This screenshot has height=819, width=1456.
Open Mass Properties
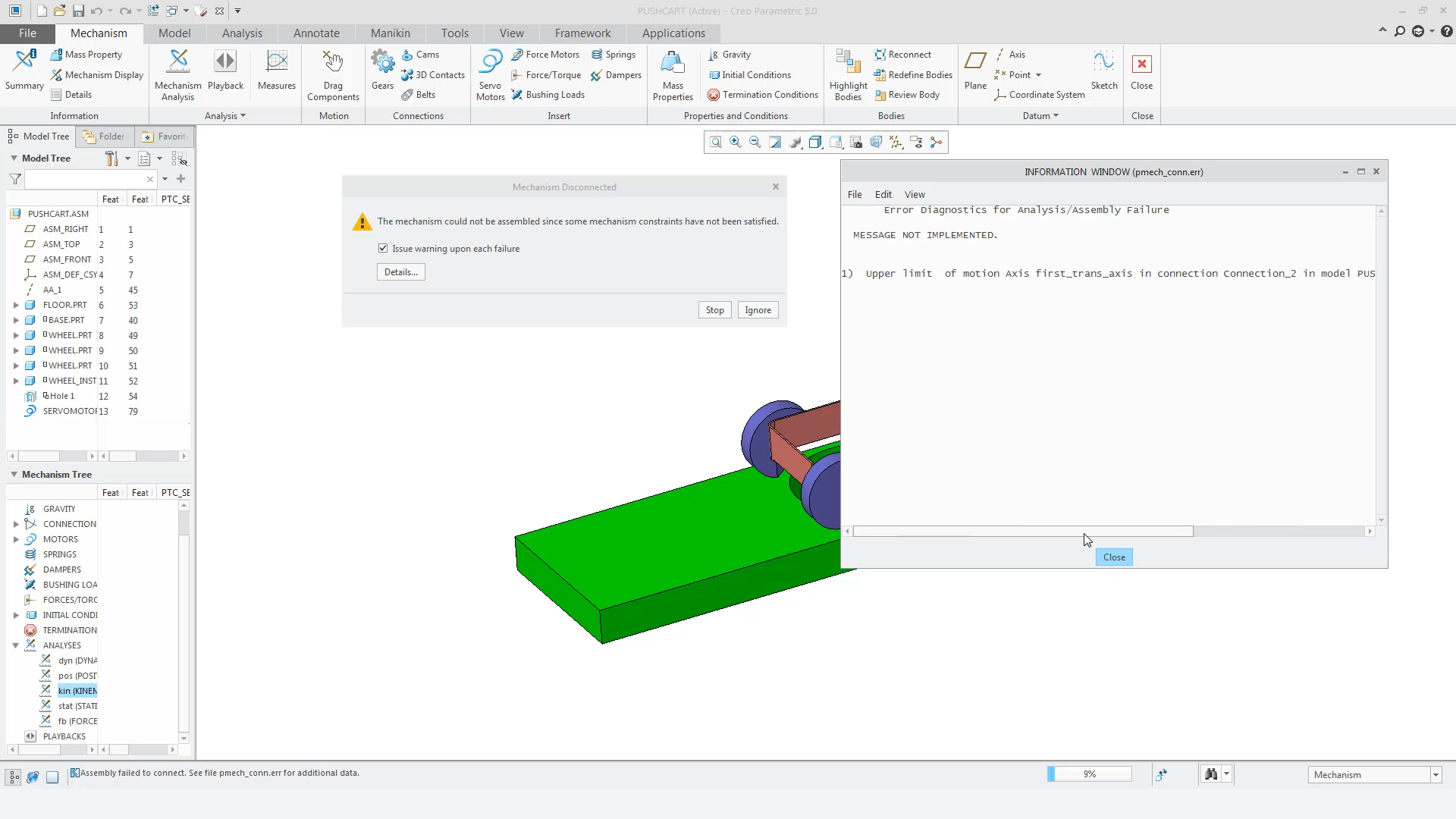tap(673, 75)
